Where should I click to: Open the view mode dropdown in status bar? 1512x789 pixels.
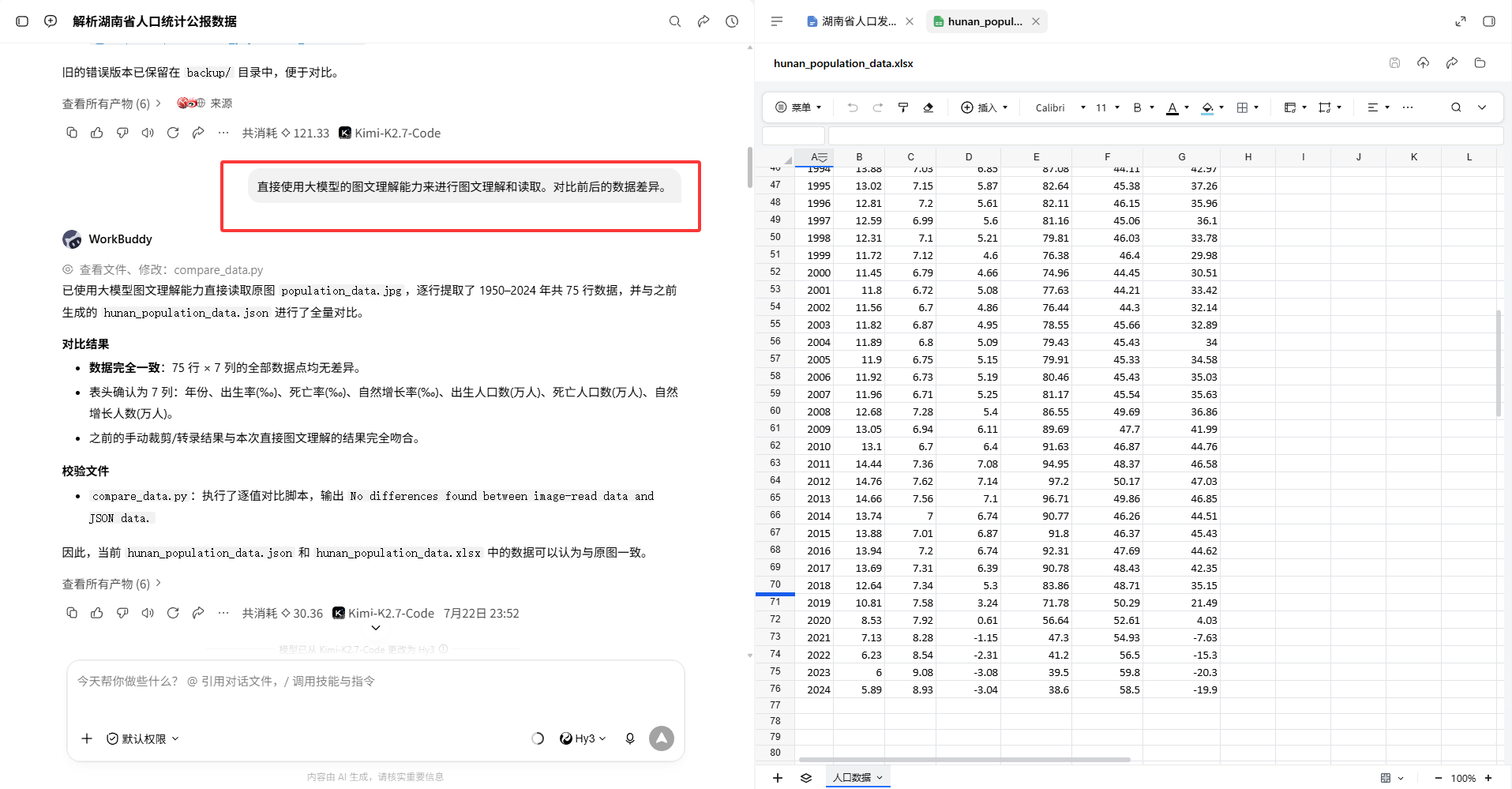click(x=1392, y=778)
